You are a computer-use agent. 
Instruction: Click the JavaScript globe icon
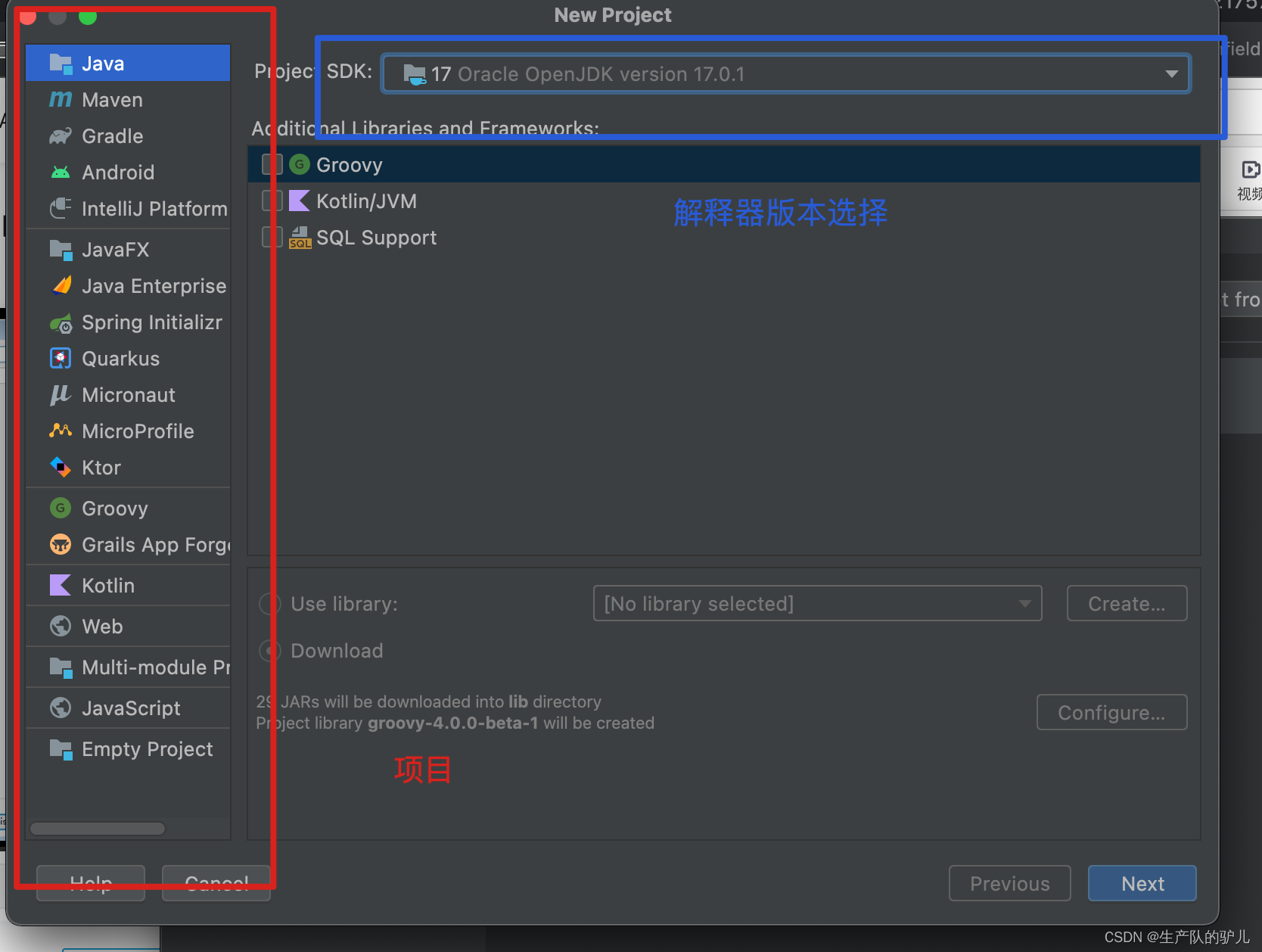click(x=61, y=708)
